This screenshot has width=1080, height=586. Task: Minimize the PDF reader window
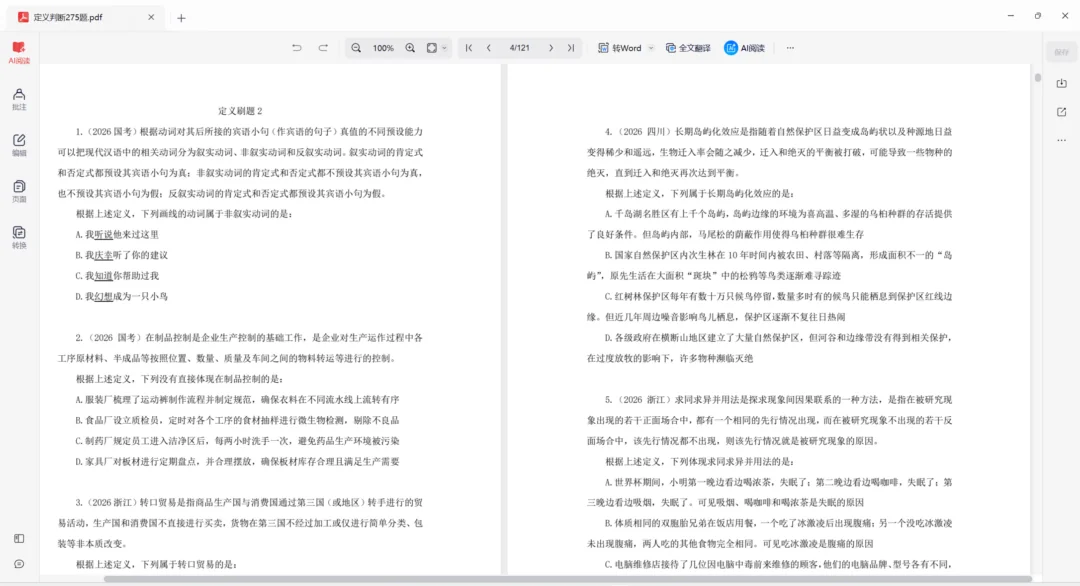tap(1010, 15)
